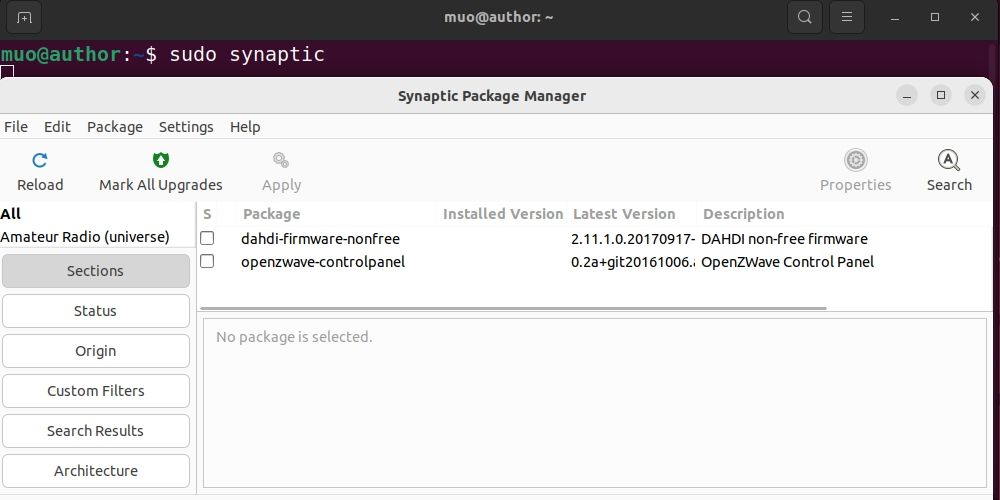Click the terminal new tab icon
The height and width of the screenshot is (500, 1000).
click(x=25, y=17)
